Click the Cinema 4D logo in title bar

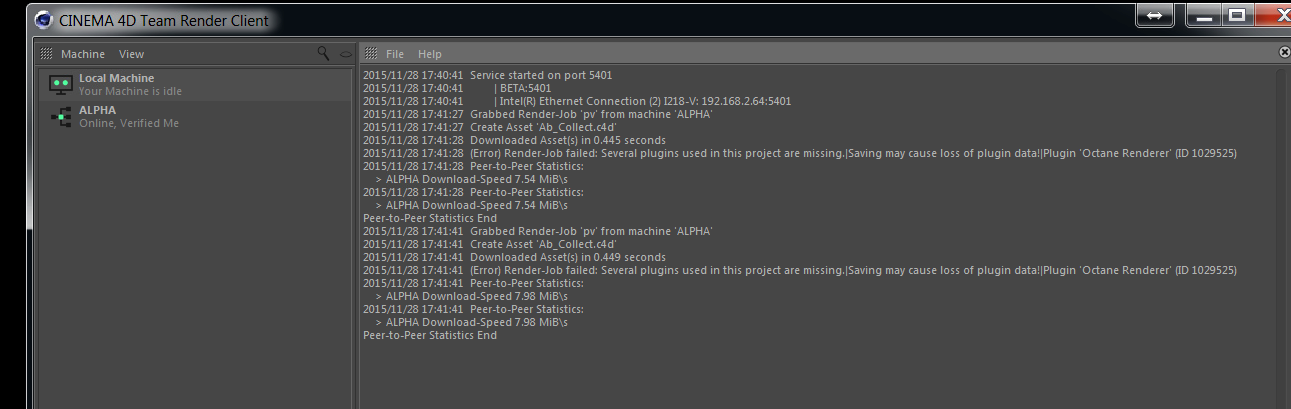tap(43, 19)
